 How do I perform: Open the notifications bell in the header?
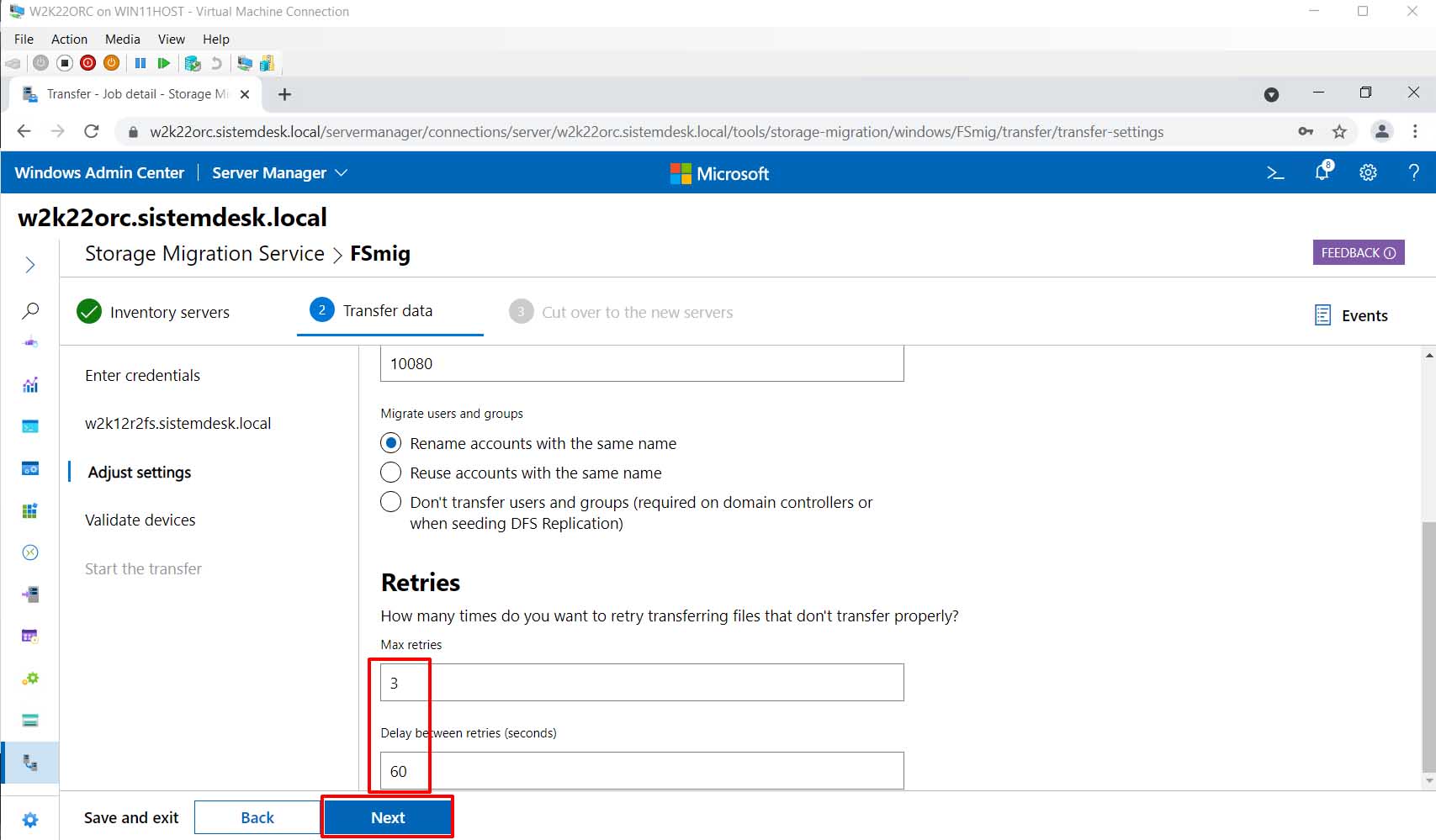click(x=1322, y=172)
